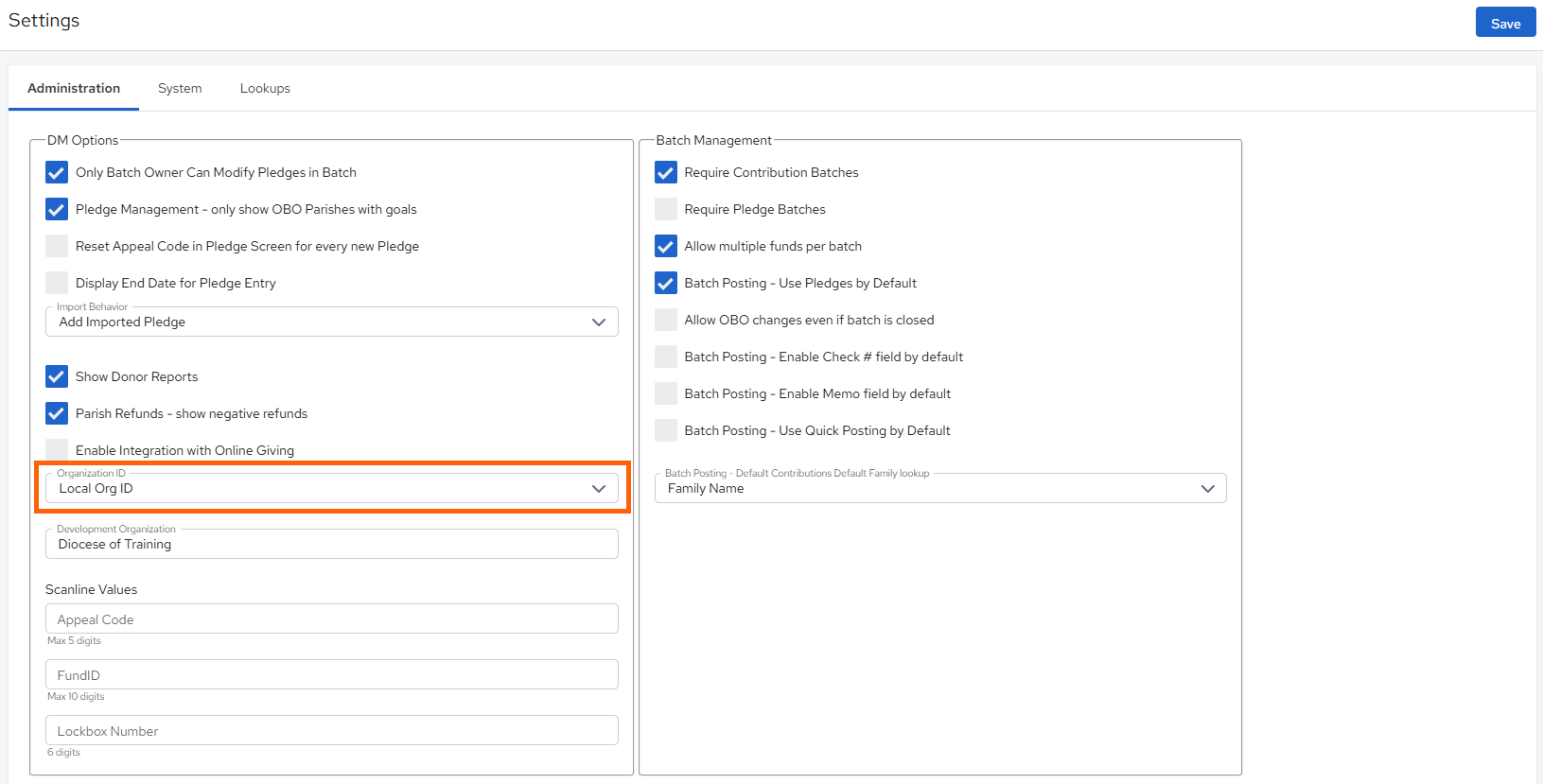The height and width of the screenshot is (784, 1543).
Task: Enable Integration with Online Giving checkbox
Action: pyautogui.click(x=57, y=449)
